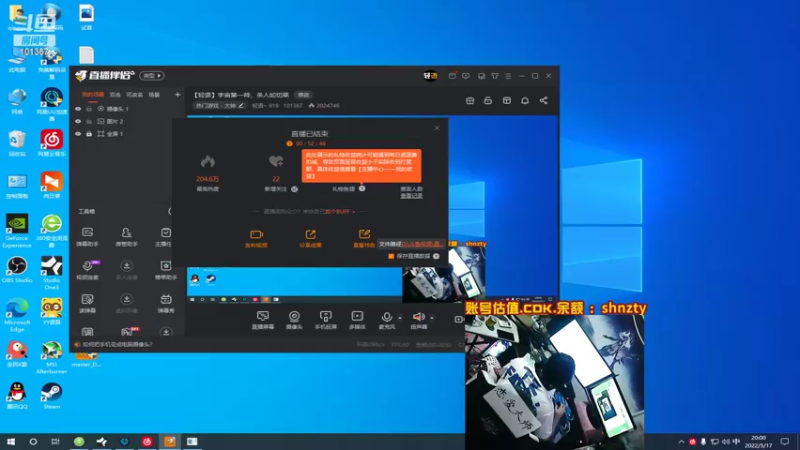The height and width of the screenshot is (450, 800).
Task: Open the 读弹幕 tool
Action: click(x=87, y=303)
